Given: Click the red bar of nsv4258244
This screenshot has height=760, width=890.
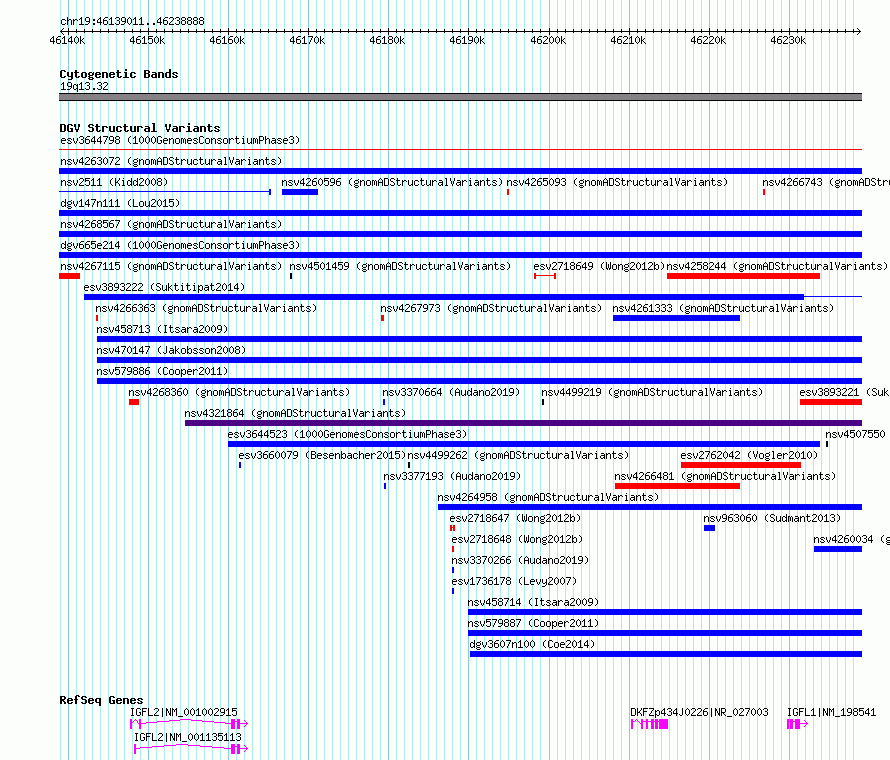Looking at the screenshot, I should (743, 276).
